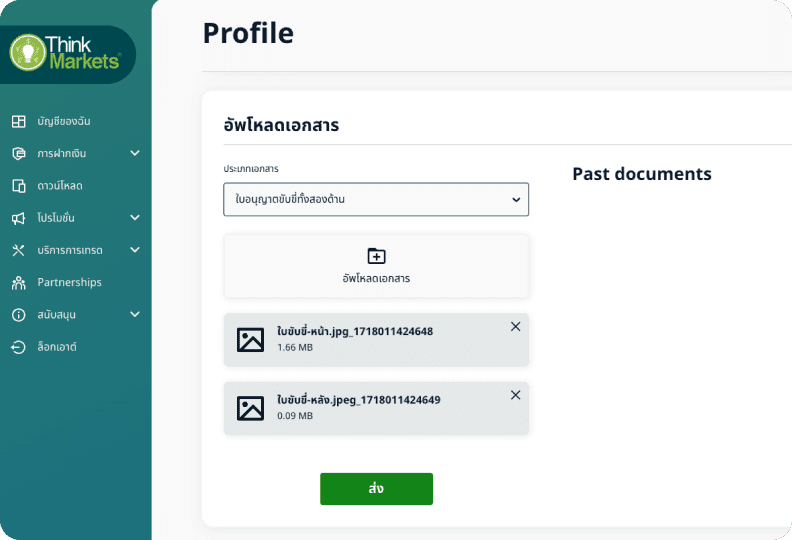This screenshot has height=540, width=792.
Task: Remove the ใบขับขี่-หน้า.jpg file
Action: click(x=515, y=327)
